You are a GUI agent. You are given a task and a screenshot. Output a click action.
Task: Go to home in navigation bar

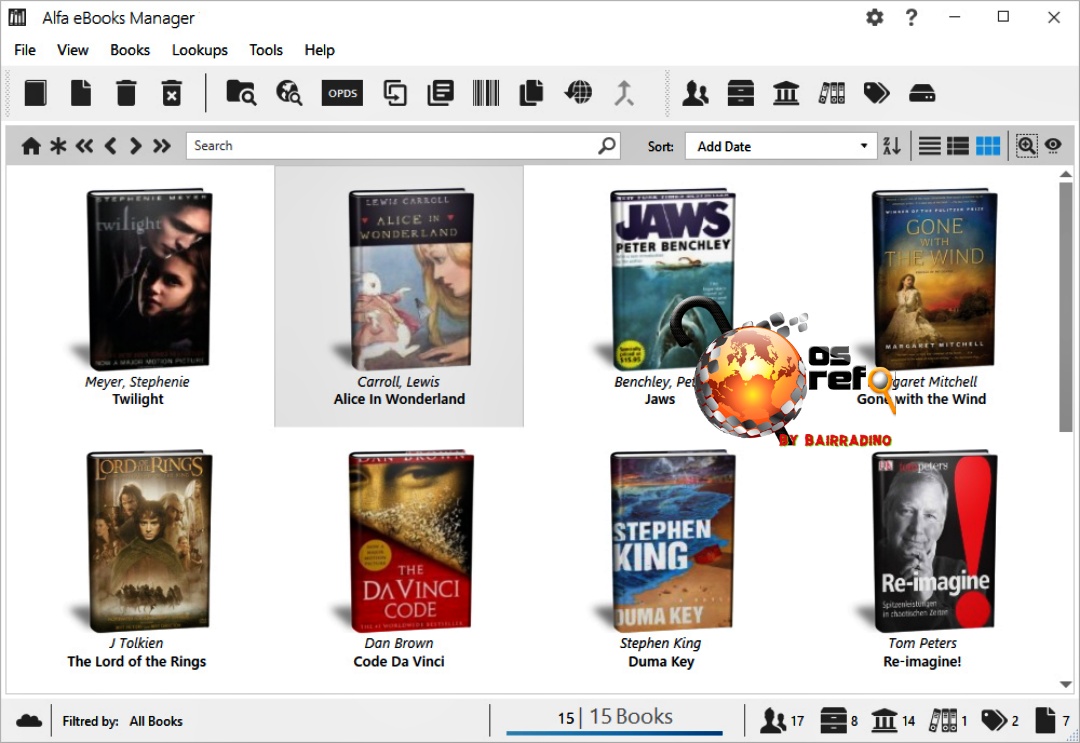tap(31, 146)
